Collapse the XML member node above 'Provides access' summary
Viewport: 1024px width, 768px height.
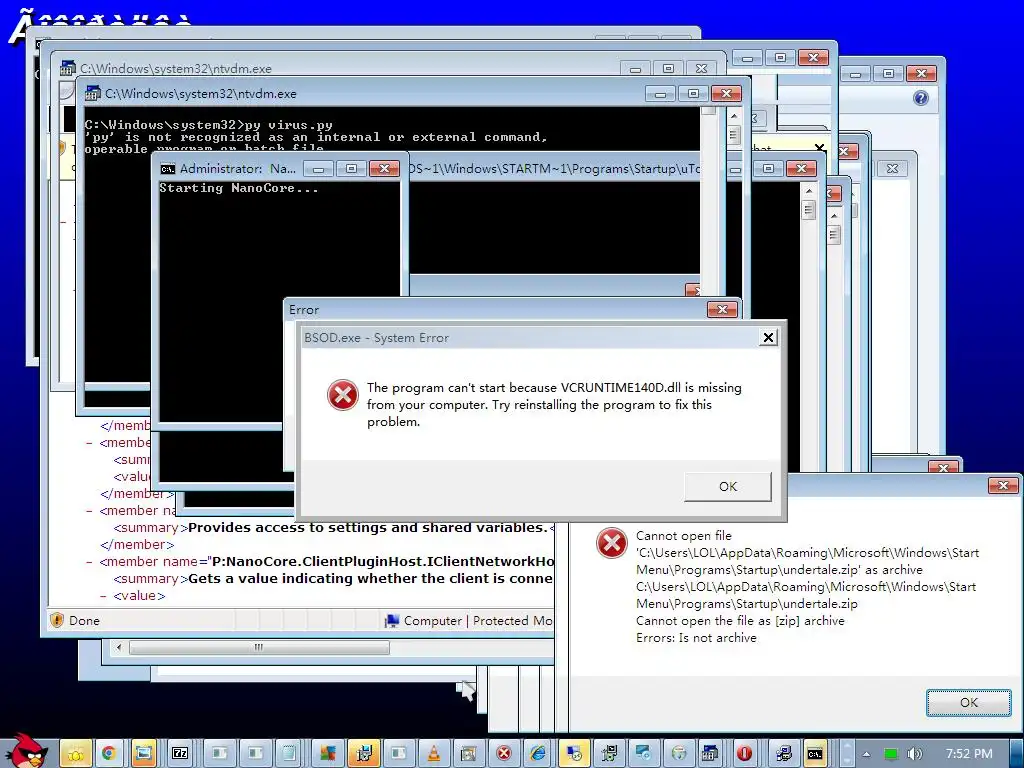click(89, 511)
